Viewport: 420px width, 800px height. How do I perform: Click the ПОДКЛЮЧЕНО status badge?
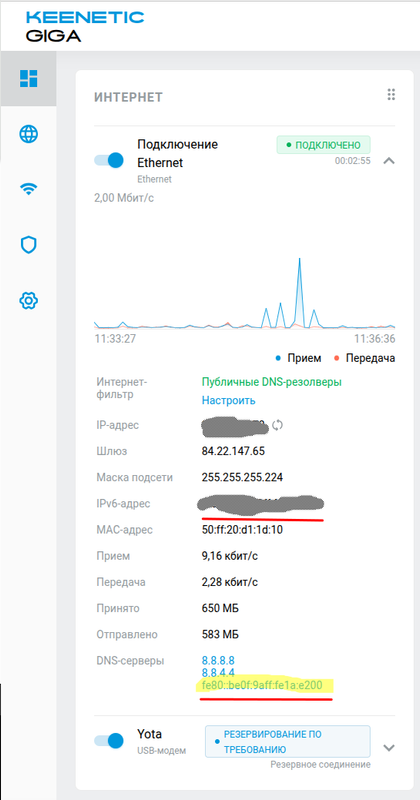click(x=324, y=145)
